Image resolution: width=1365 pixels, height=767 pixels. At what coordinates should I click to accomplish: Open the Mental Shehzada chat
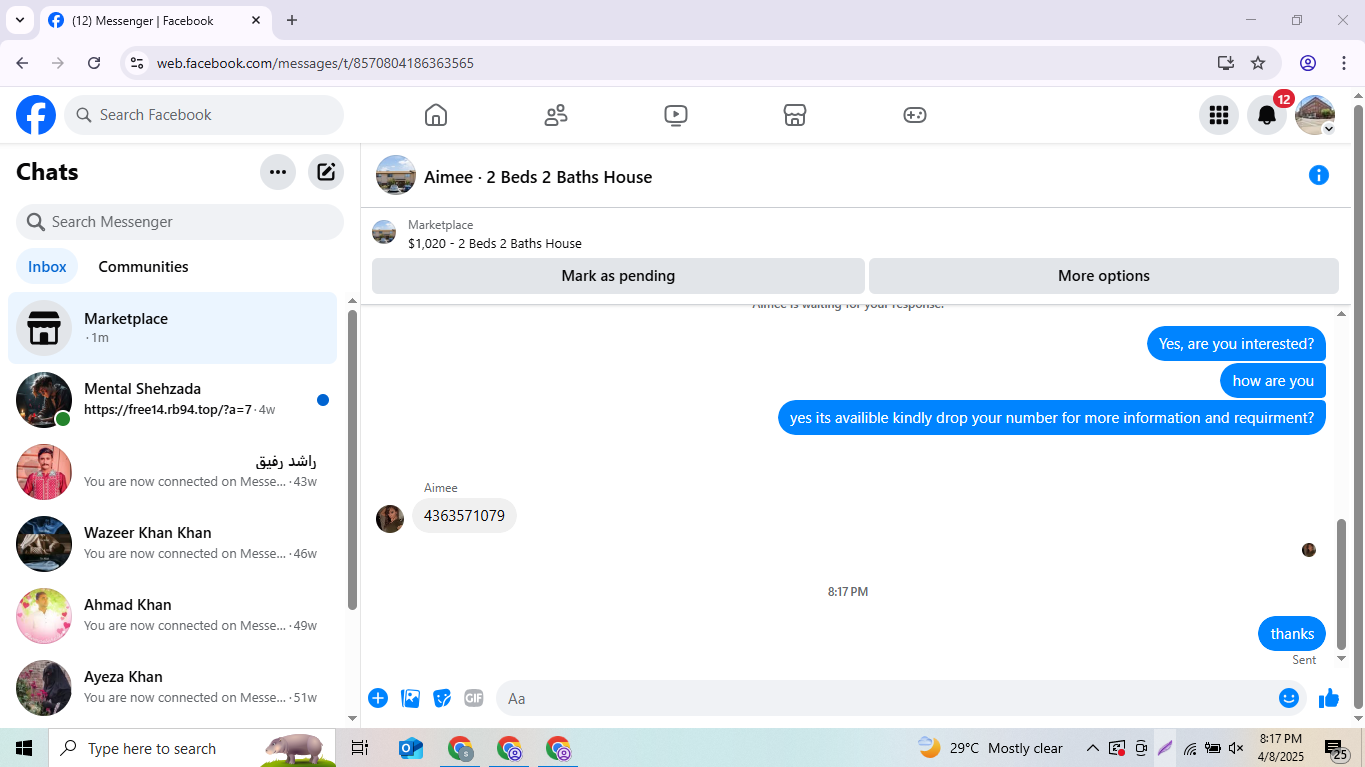(x=172, y=400)
